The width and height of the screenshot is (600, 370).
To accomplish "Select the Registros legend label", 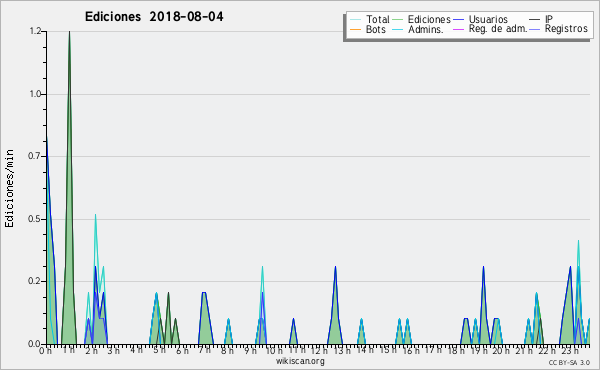I will click(x=566, y=29).
